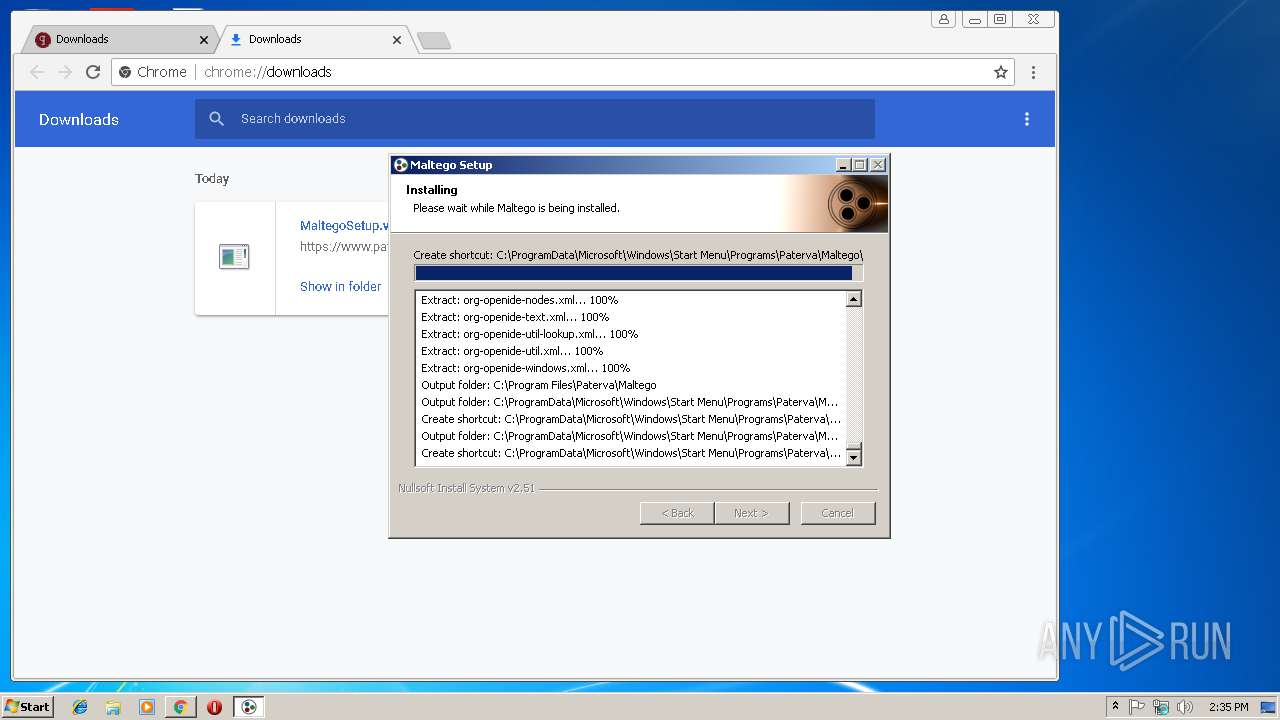Click the install progress bar
This screenshot has width=1280, height=720.
[x=638, y=273]
